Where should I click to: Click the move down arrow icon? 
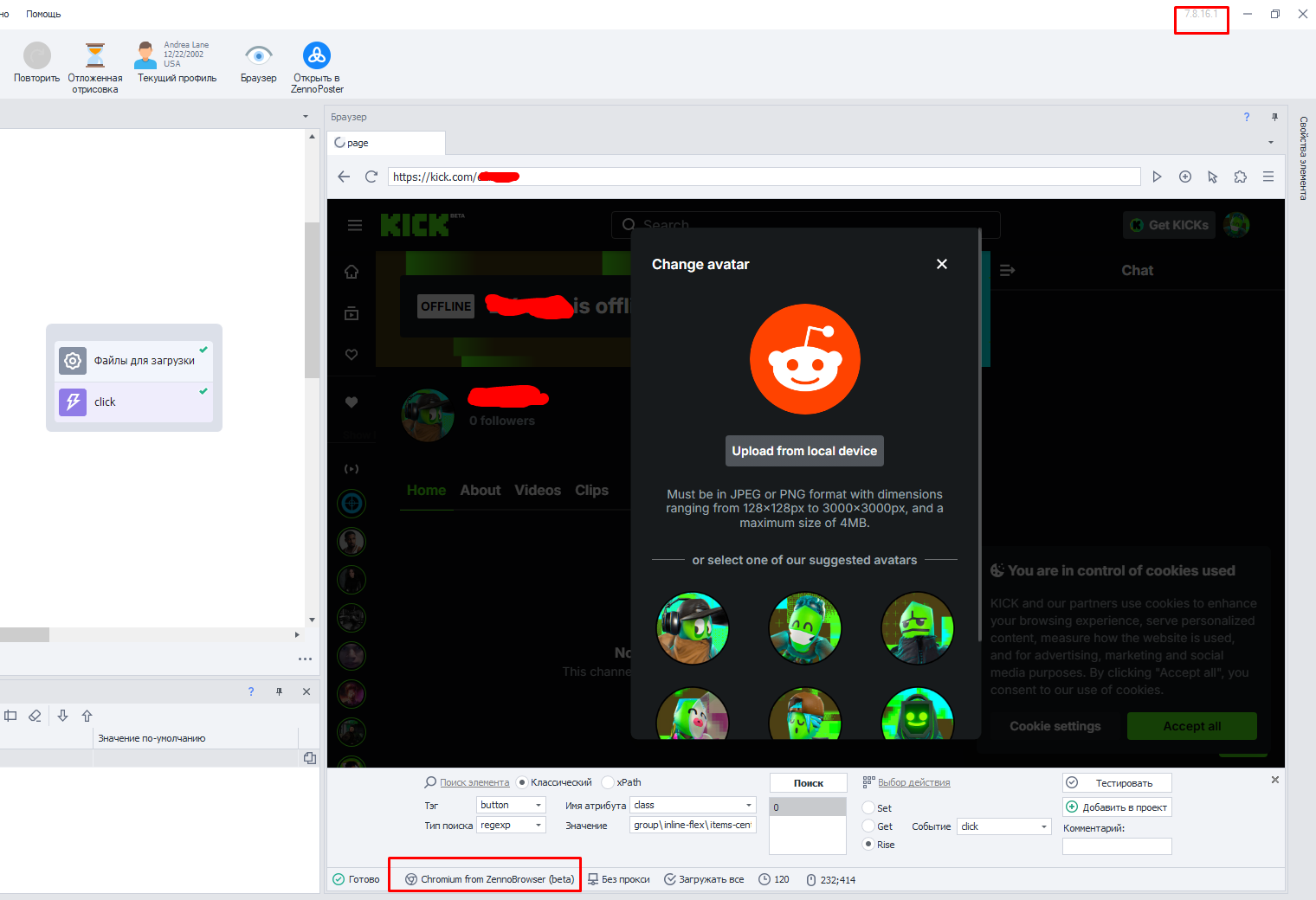tap(62, 716)
